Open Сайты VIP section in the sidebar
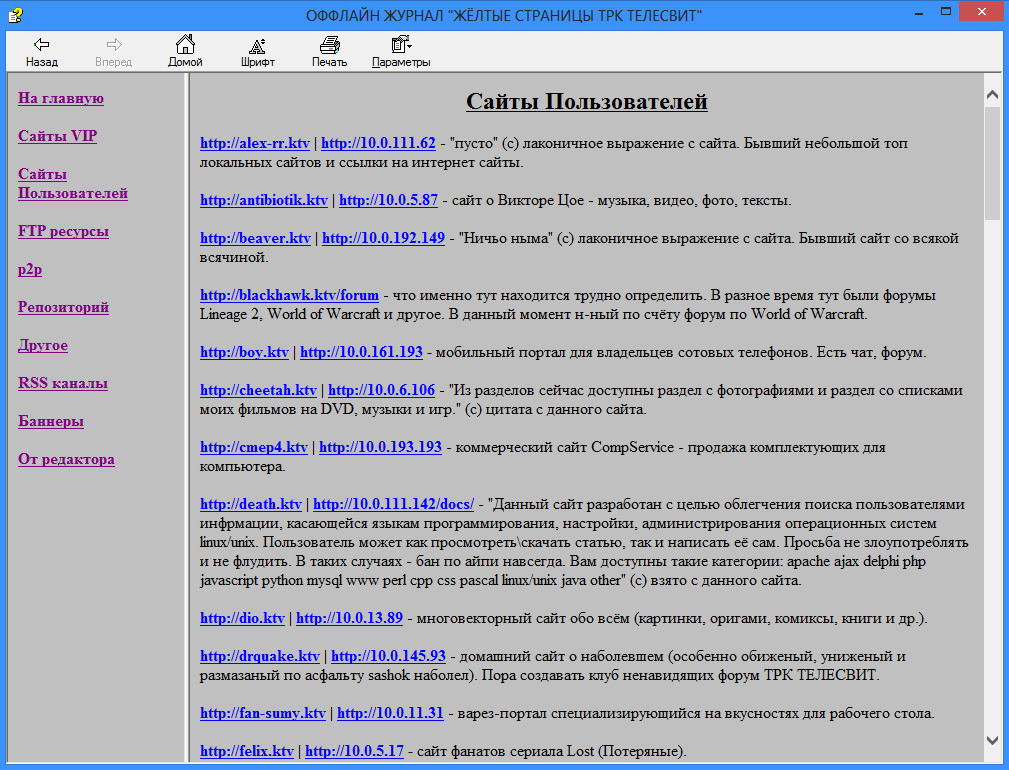Viewport: 1009px width, 770px height. click(x=57, y=136)
